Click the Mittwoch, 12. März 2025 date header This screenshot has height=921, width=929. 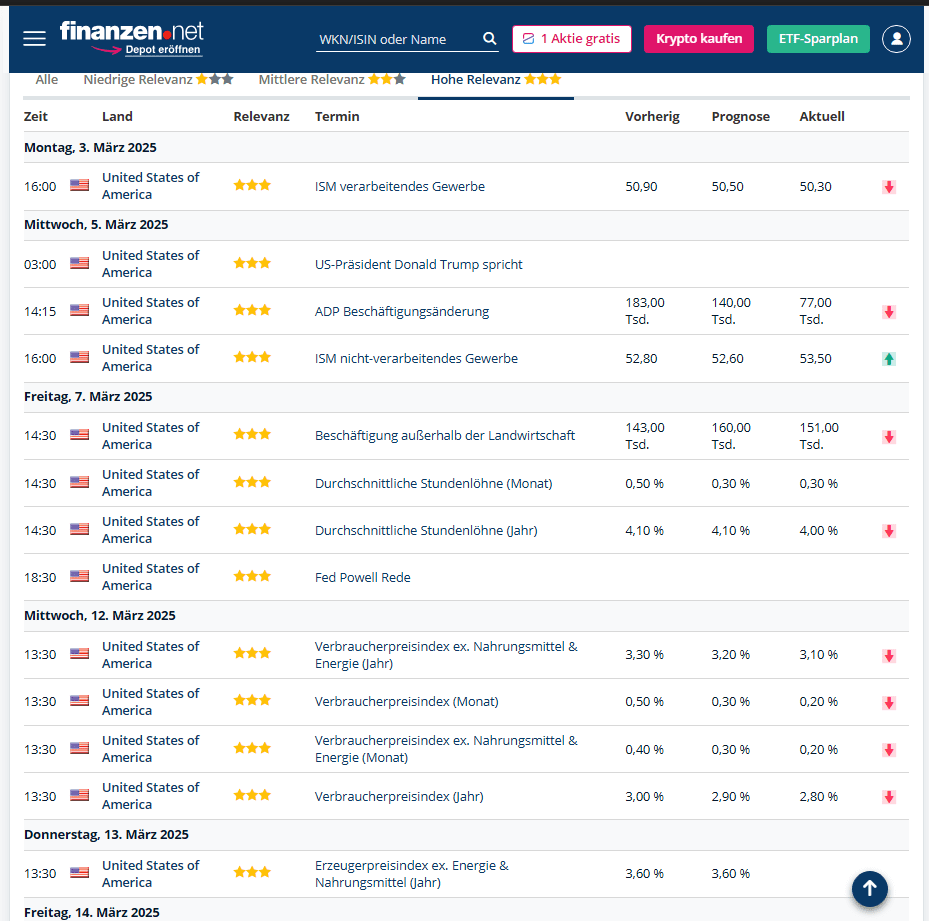point(100,616)
